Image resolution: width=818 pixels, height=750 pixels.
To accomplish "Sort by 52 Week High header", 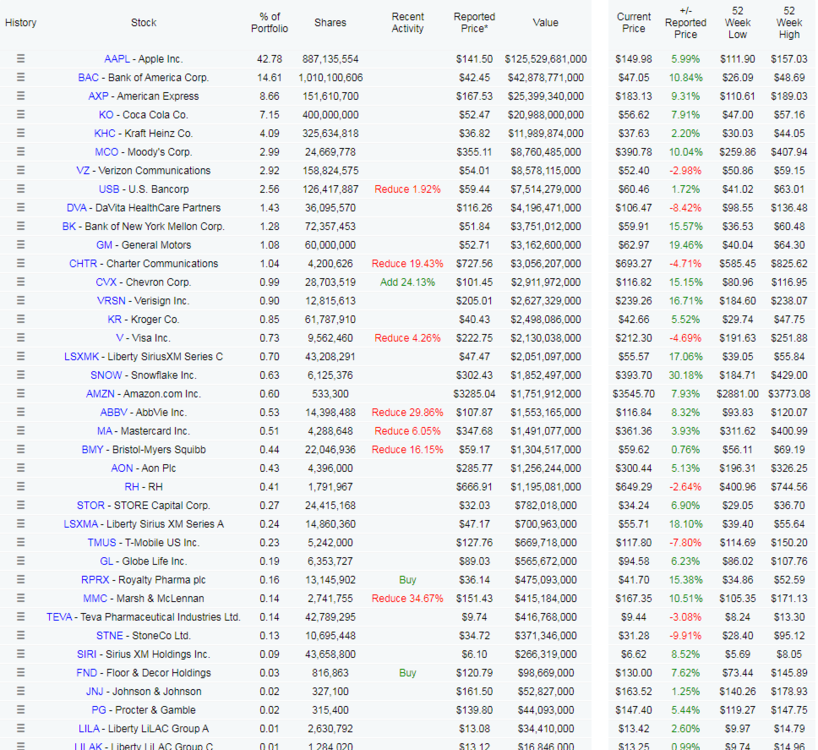I will (789, 22).
